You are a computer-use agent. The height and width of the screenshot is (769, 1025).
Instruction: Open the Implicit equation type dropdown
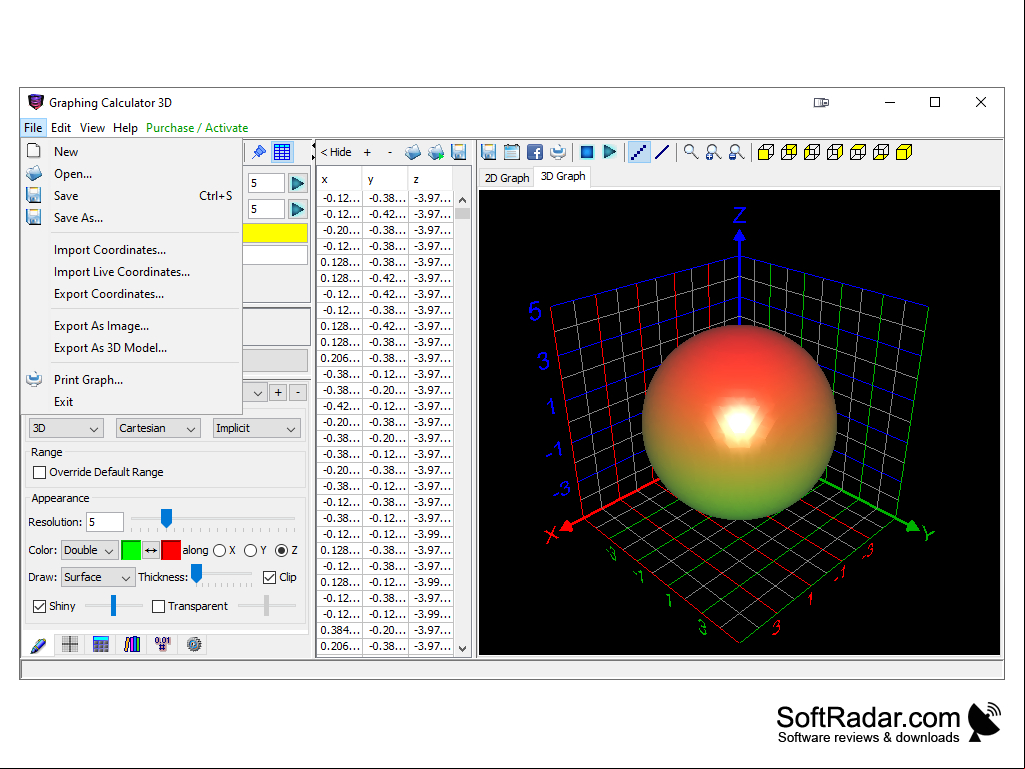coord(257,428)
